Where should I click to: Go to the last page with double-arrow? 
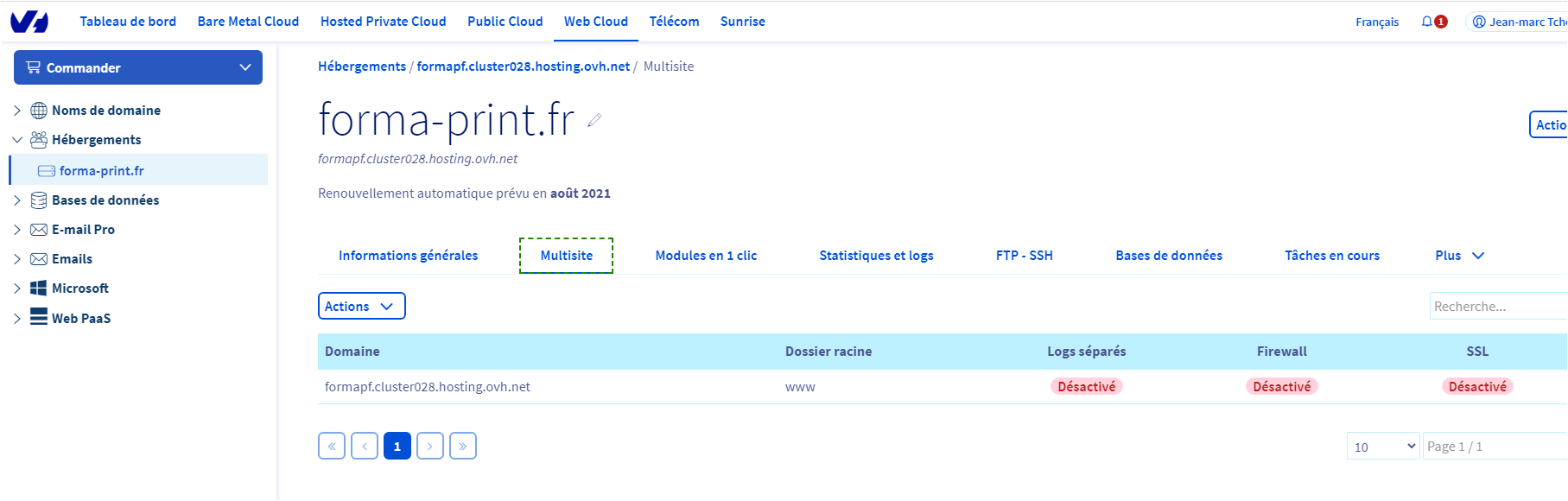coord(463,446)
